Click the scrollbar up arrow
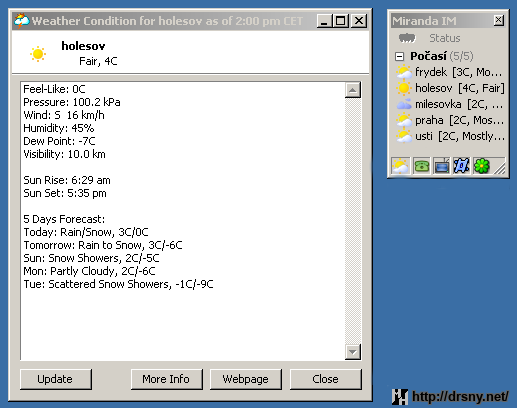Screen dimensions: 517x408 click(x=353, y=90)
